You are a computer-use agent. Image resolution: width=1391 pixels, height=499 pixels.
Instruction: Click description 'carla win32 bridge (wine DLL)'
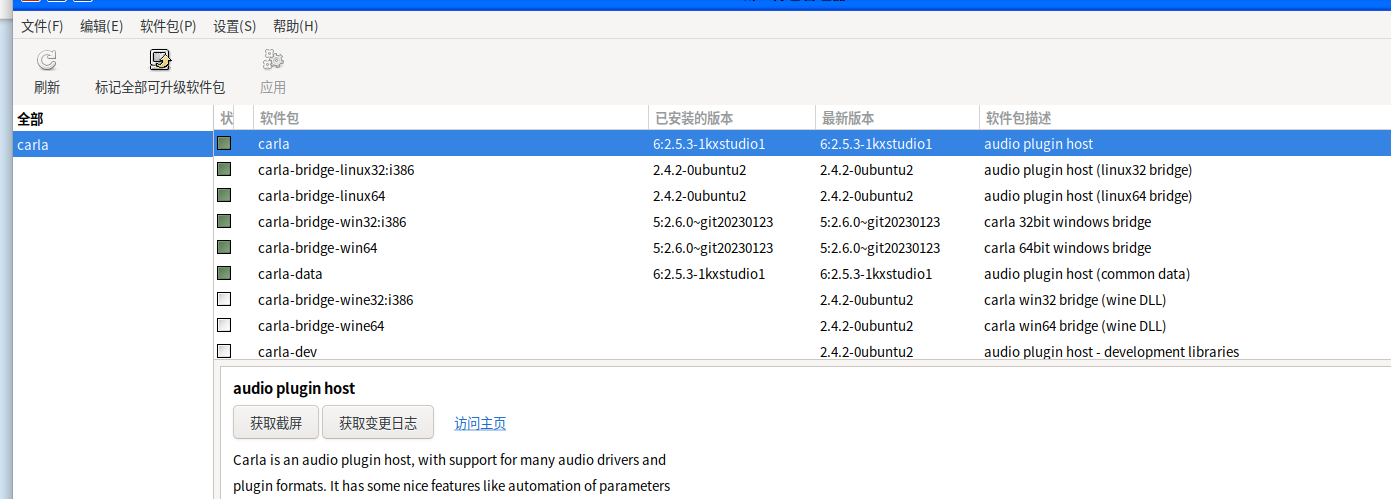click(1075, 300)
